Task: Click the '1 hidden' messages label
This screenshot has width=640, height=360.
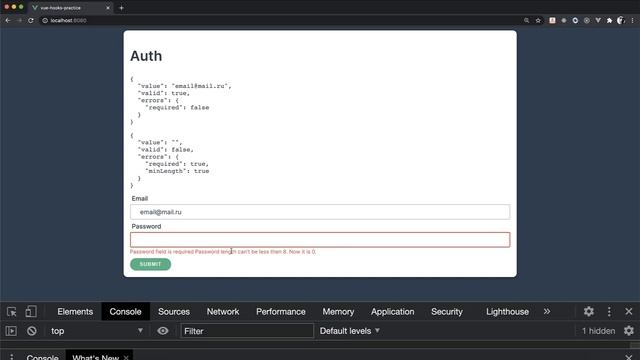Action: [x=598, y=331]
